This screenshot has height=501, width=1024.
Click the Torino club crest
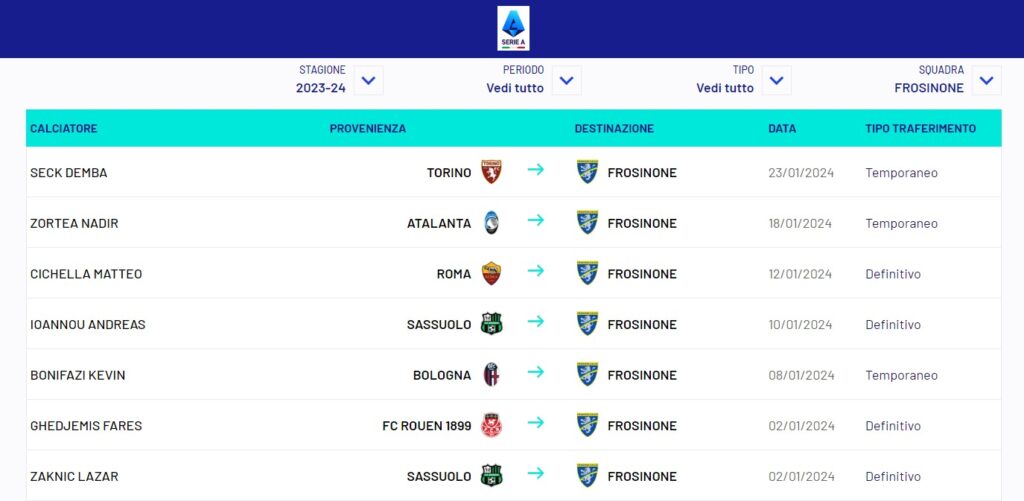click(491, 172)
